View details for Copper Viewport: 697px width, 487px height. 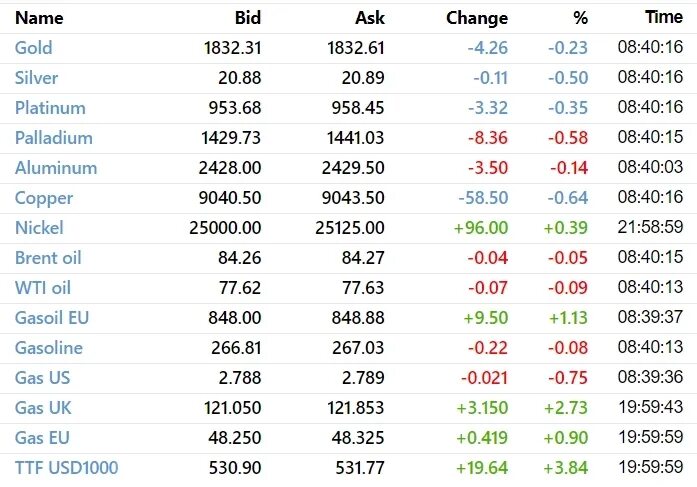point(44,198)
